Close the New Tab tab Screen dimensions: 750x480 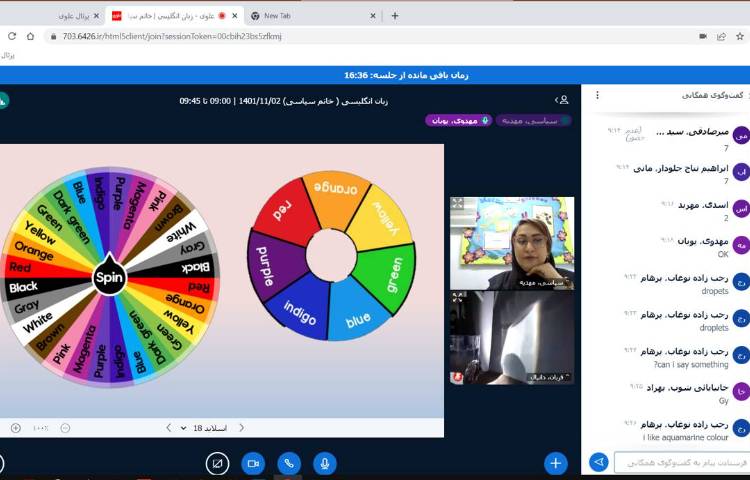pos(373,16)
